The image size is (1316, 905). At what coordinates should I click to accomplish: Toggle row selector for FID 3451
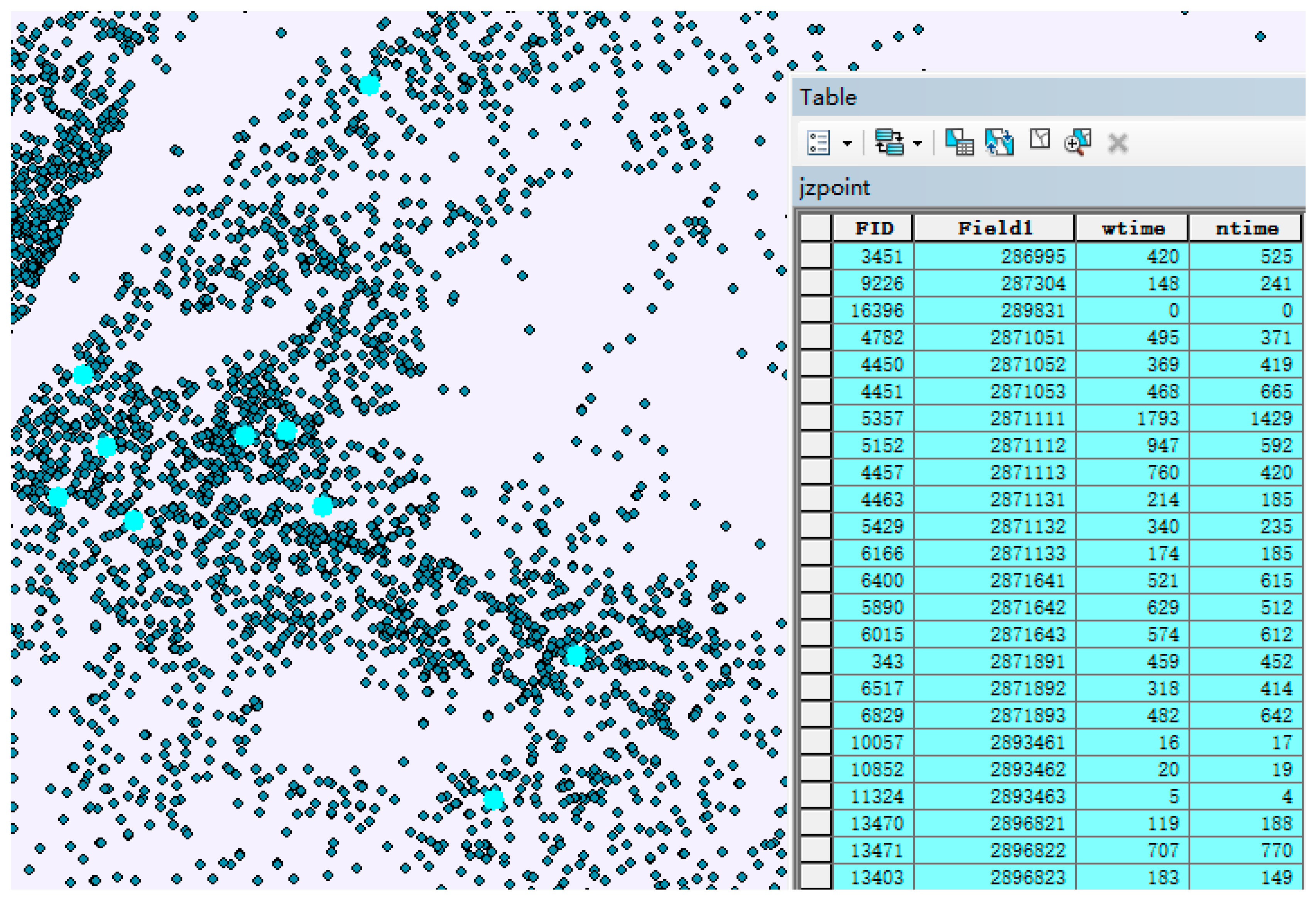(816, 256)
